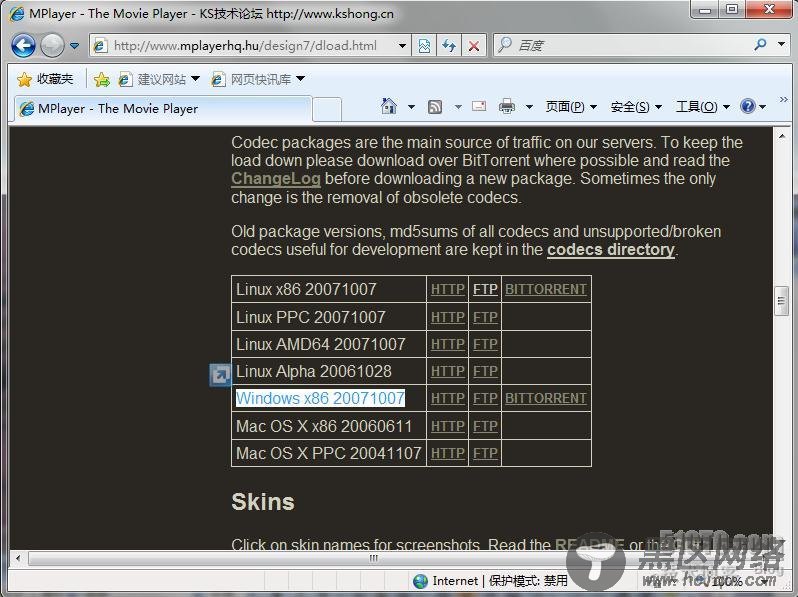Click the highlighted Windows x86 20071007 text
This screenshot has height=597, width=798.
[320, 398]
